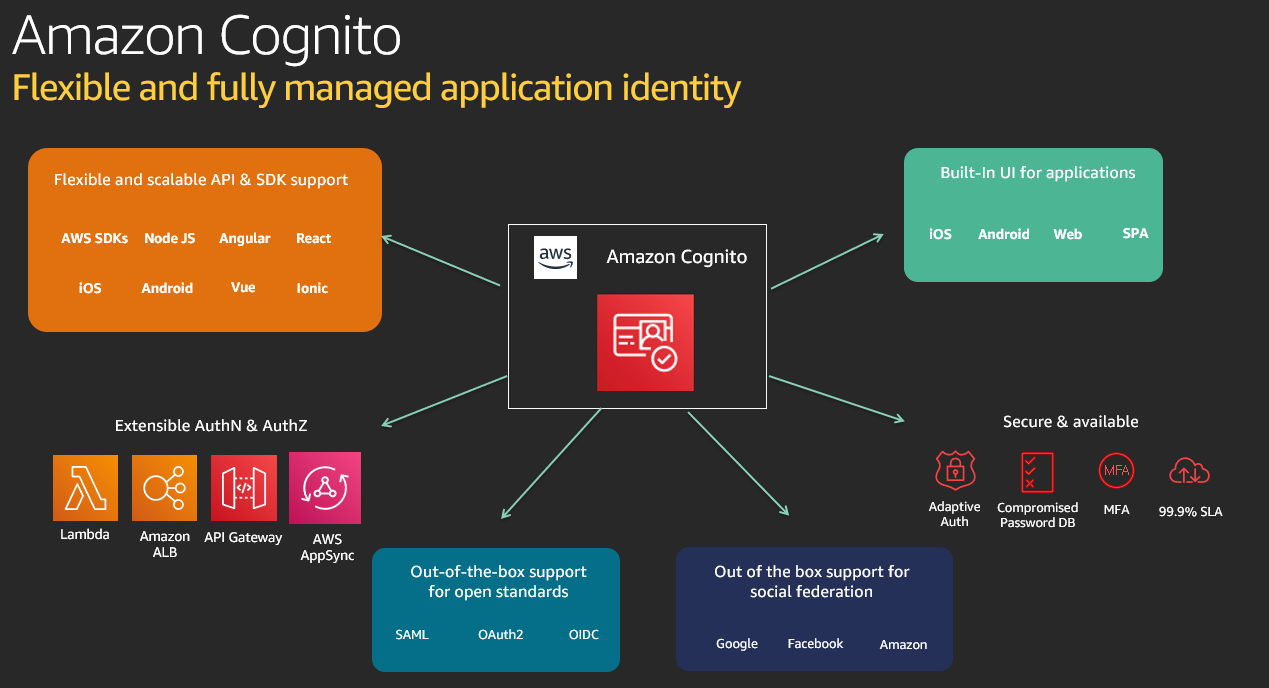1269x688 pixels.
Task: Select the 'Facebook' label
Action: (816, 644)
